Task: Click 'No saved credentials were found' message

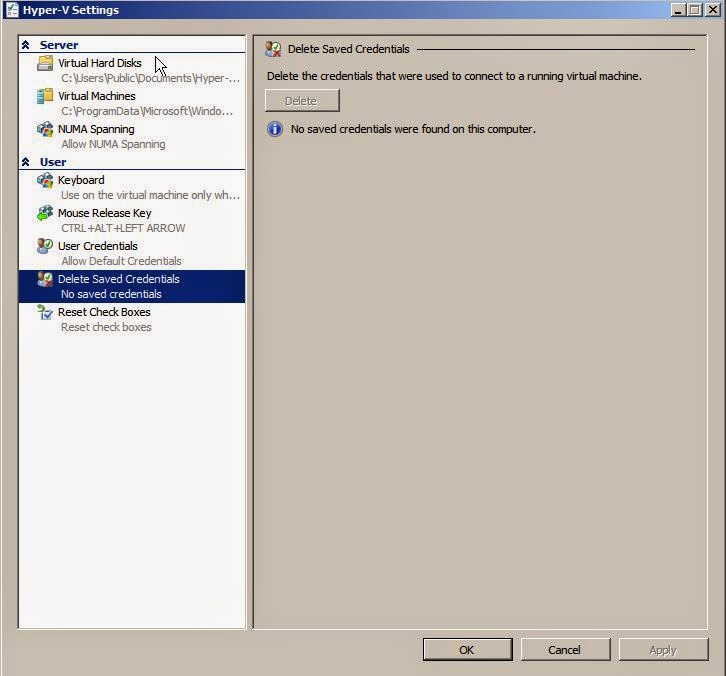Action: (413, 129)
